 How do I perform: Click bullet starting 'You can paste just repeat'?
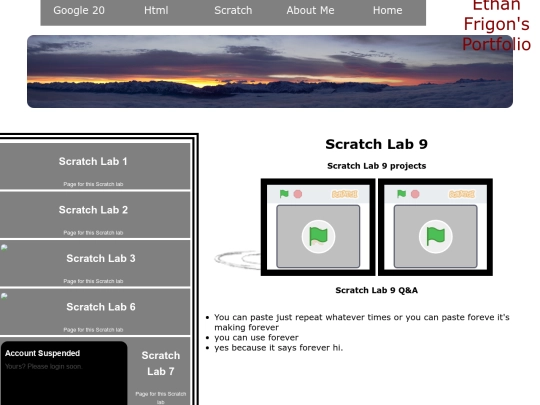(362, 322)
